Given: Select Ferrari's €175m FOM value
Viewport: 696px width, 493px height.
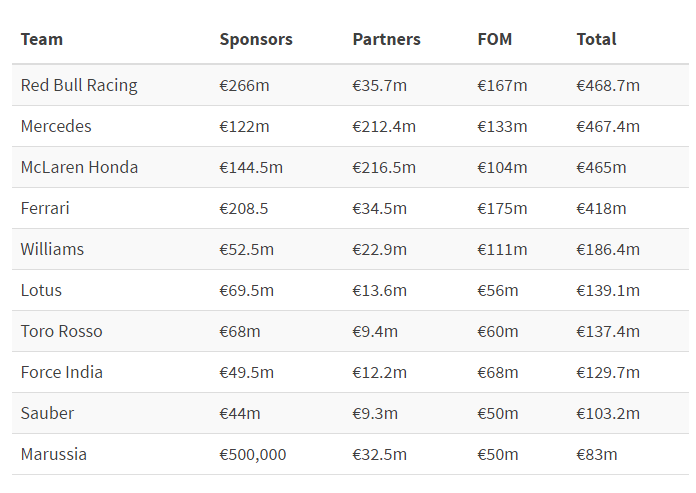Looking at the screenshot, I should point(502,208).
